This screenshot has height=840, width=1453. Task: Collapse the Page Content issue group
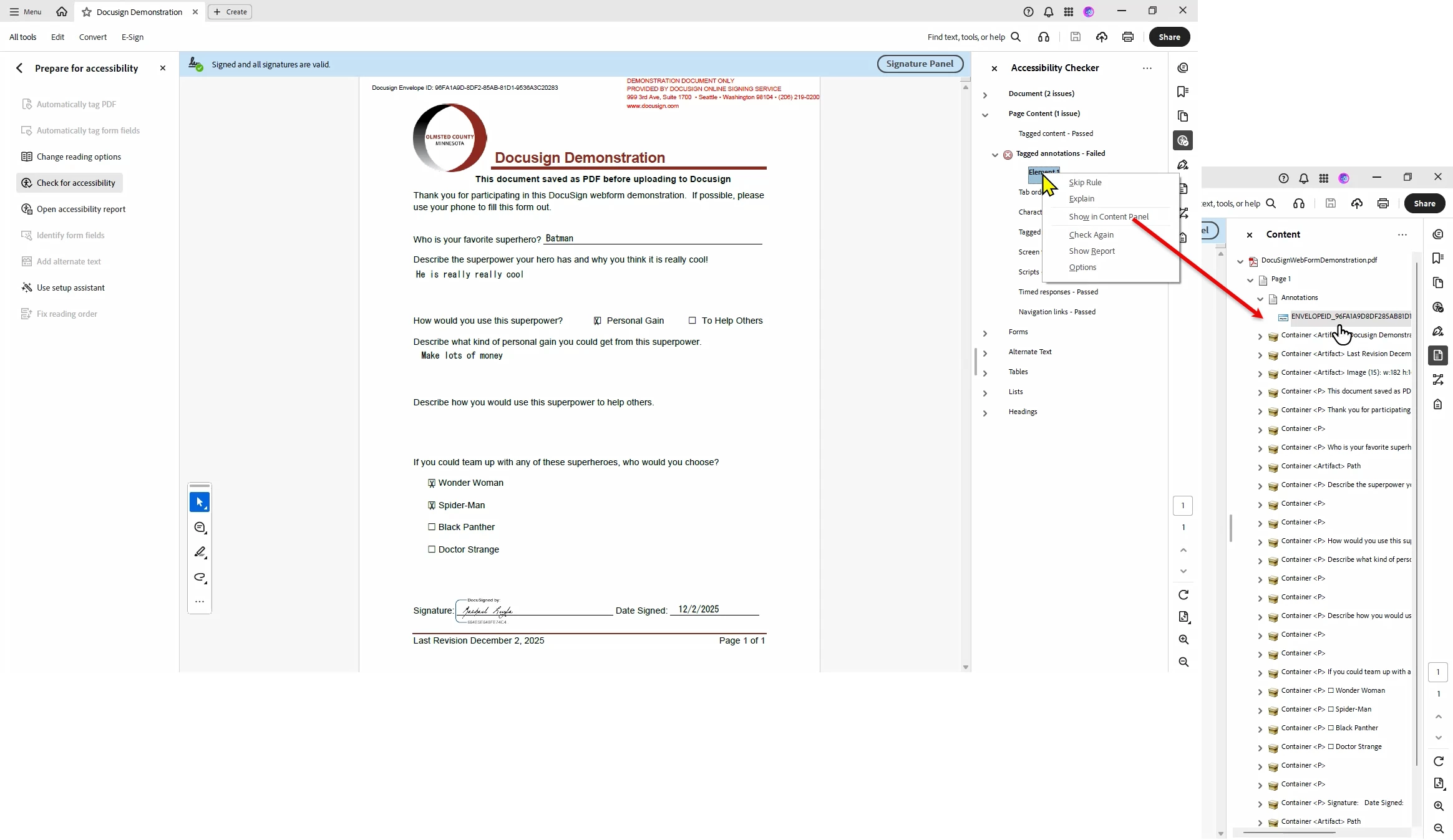pyautogui.click(x=985, y=114)
